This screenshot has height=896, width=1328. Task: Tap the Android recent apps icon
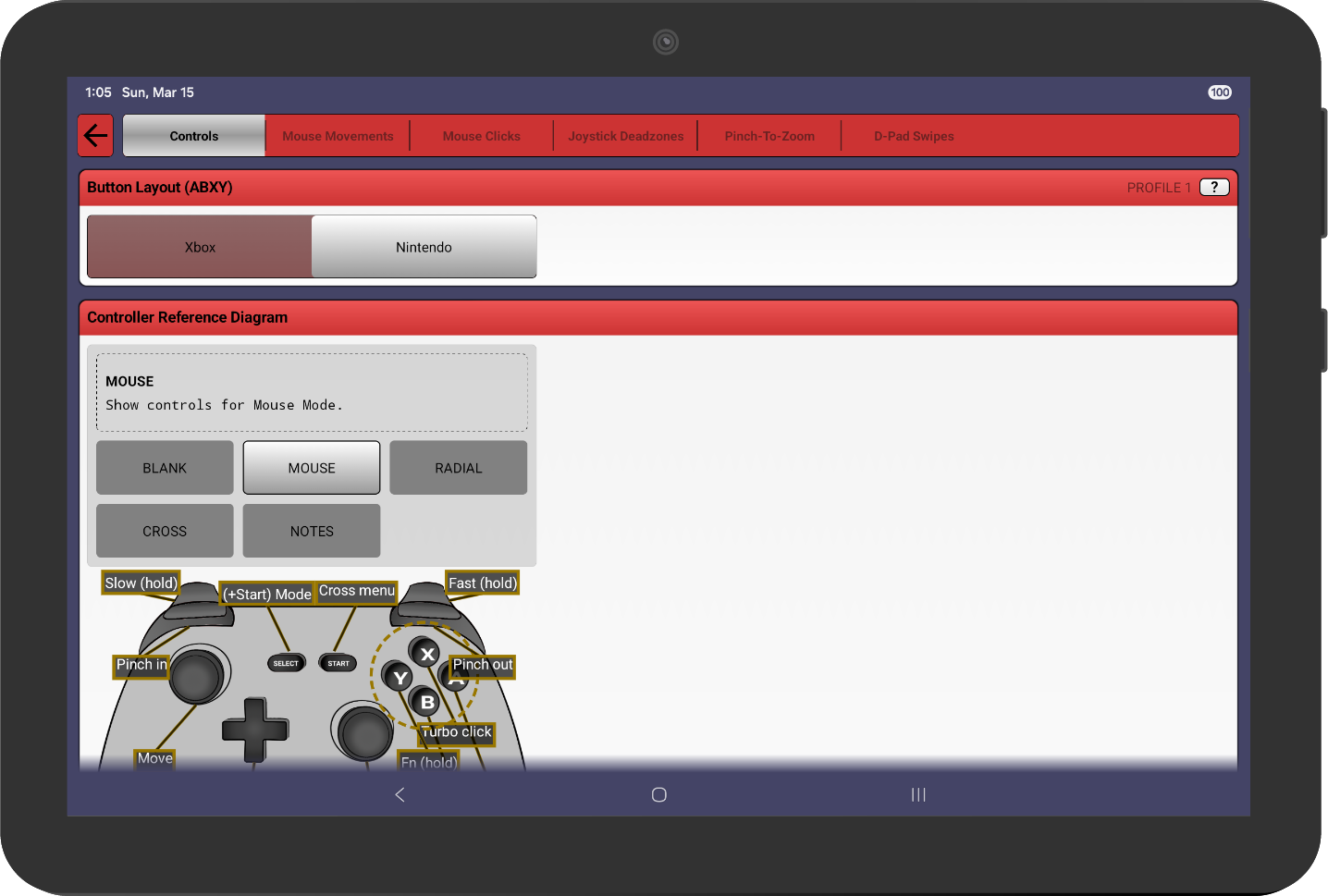pyautogui.click(x=917, y=795)
